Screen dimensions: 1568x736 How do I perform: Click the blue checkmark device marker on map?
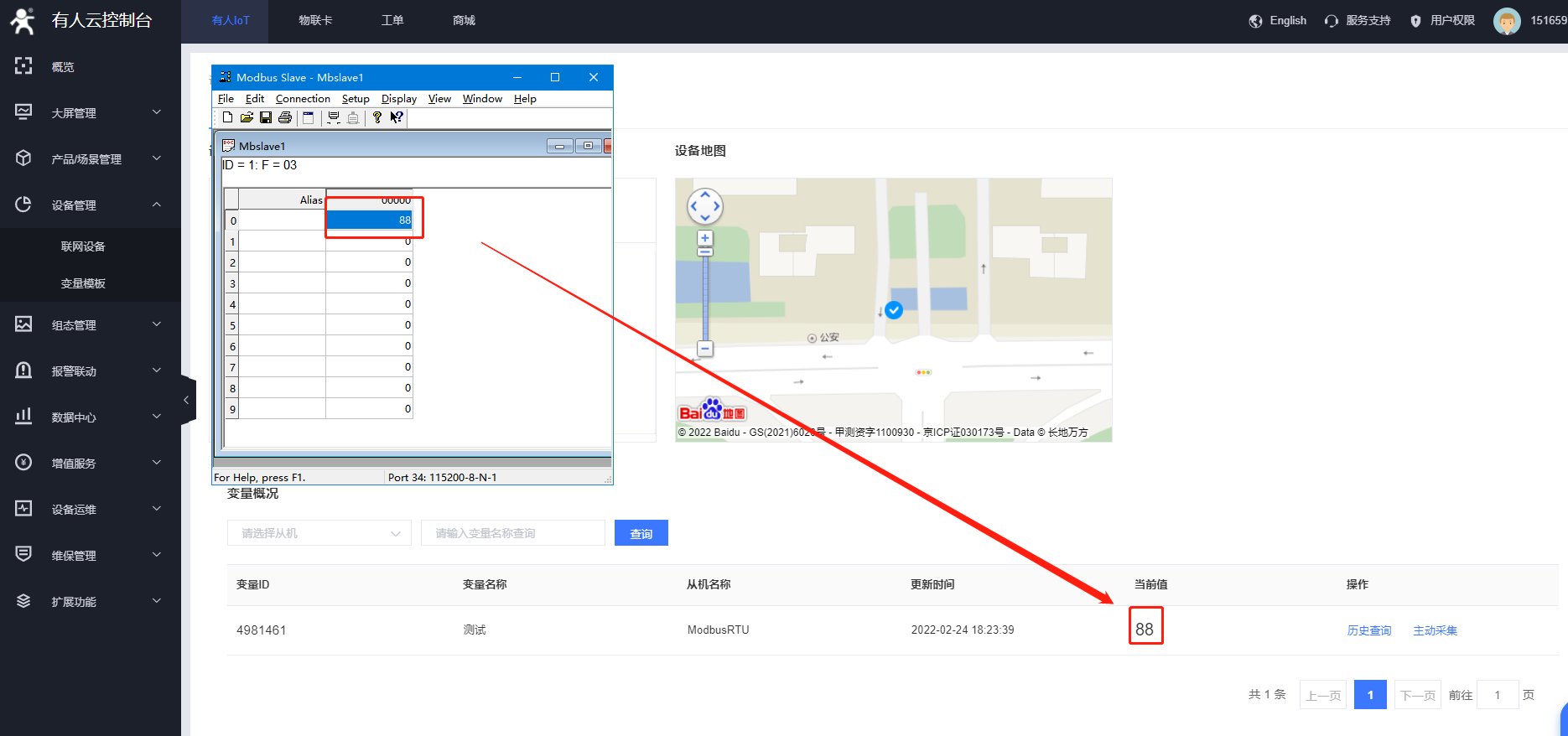pos(894,310)
